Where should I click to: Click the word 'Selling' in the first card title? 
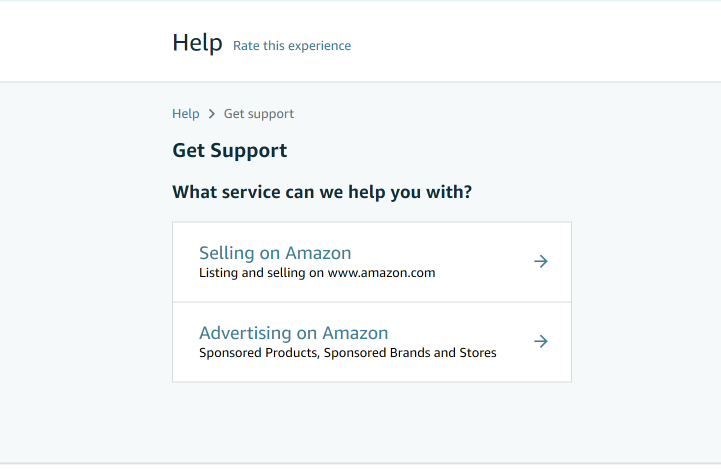click(228, 253)
